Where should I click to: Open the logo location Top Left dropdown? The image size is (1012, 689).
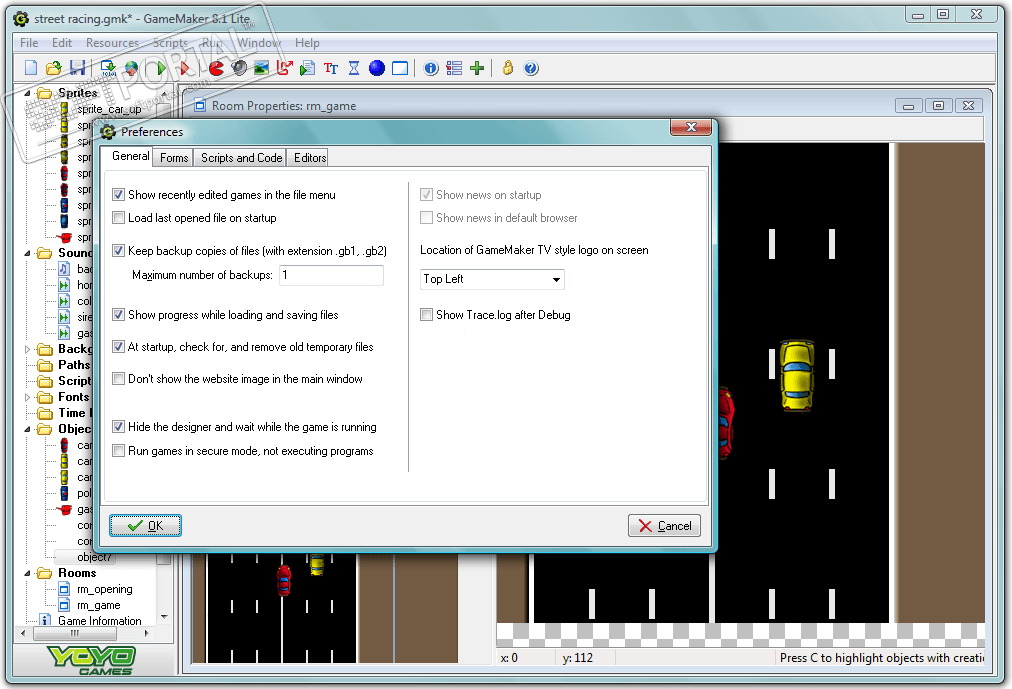(x=492, y=279)
